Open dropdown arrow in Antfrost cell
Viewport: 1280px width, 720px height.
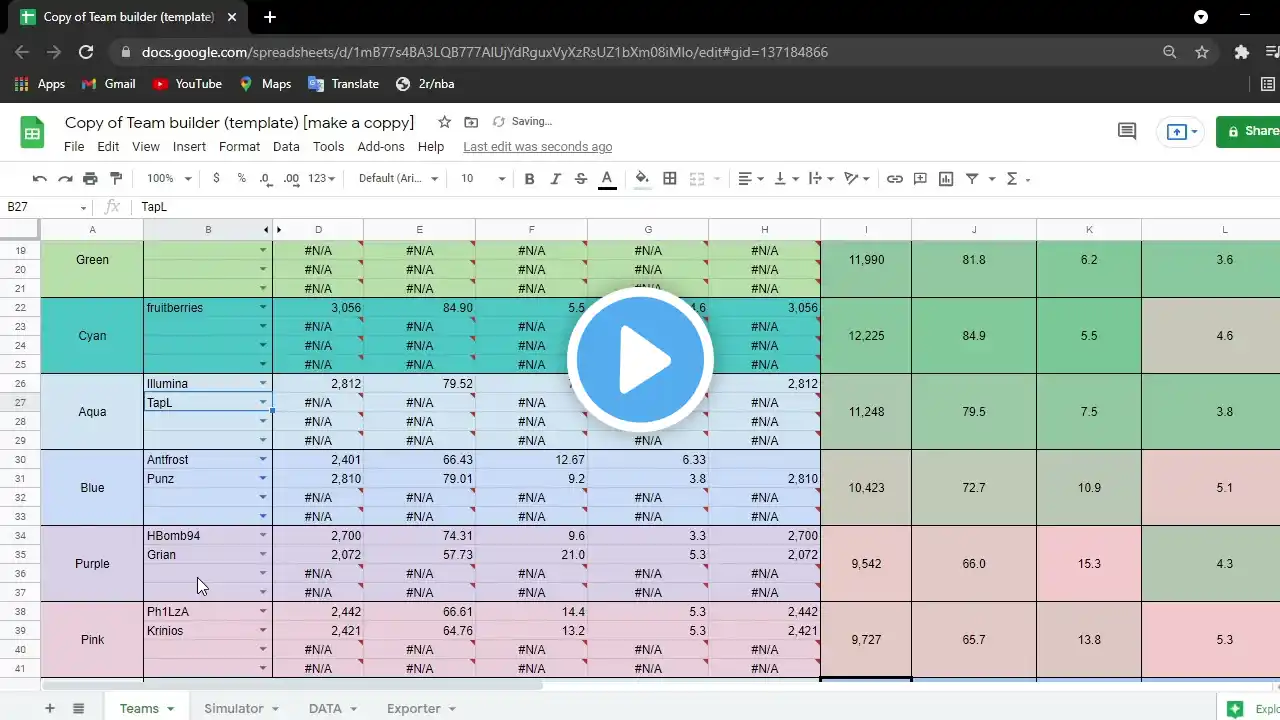(263, 459)
